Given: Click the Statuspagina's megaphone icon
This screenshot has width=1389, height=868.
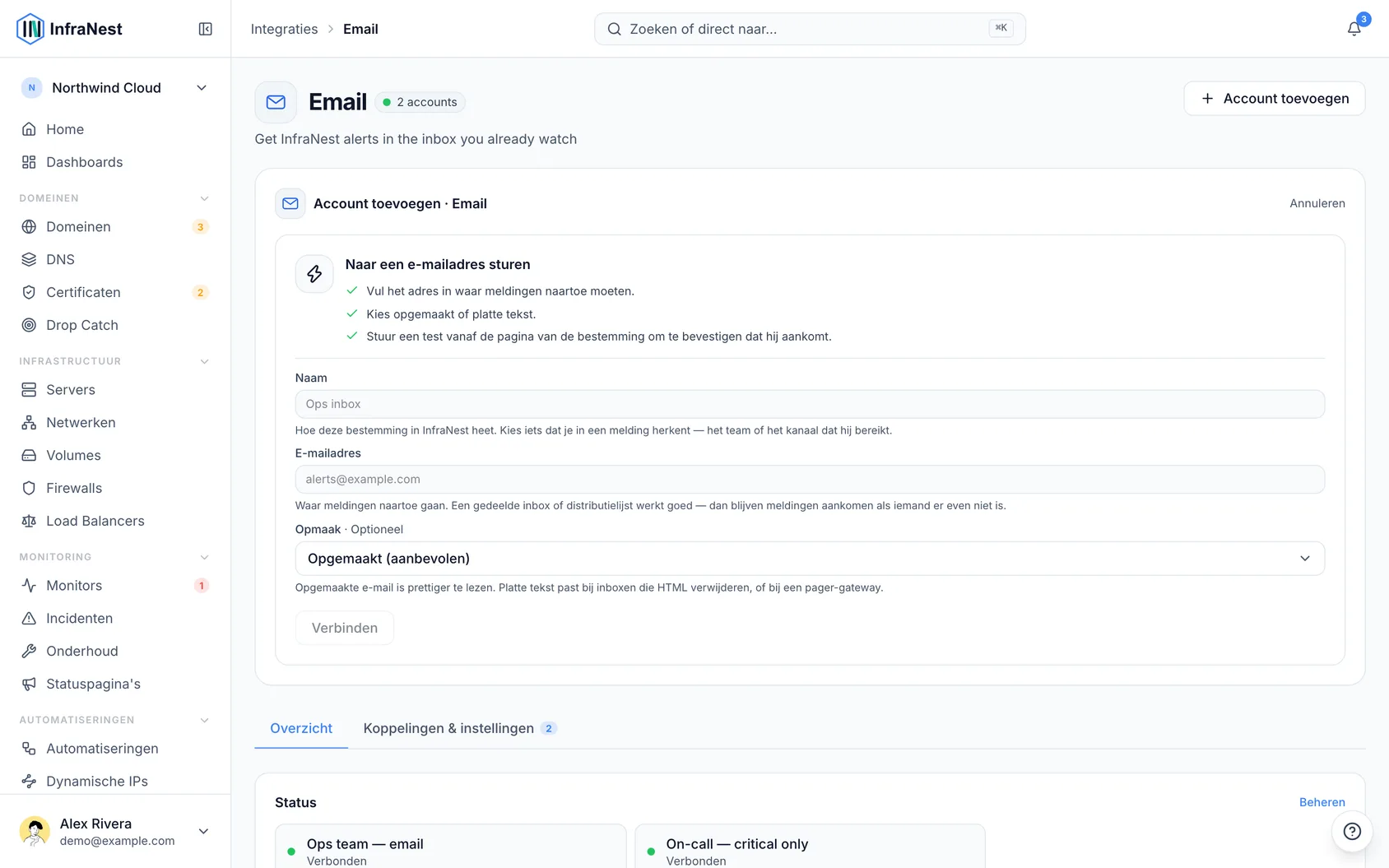Looking at the screenshot, I should 29,684.
